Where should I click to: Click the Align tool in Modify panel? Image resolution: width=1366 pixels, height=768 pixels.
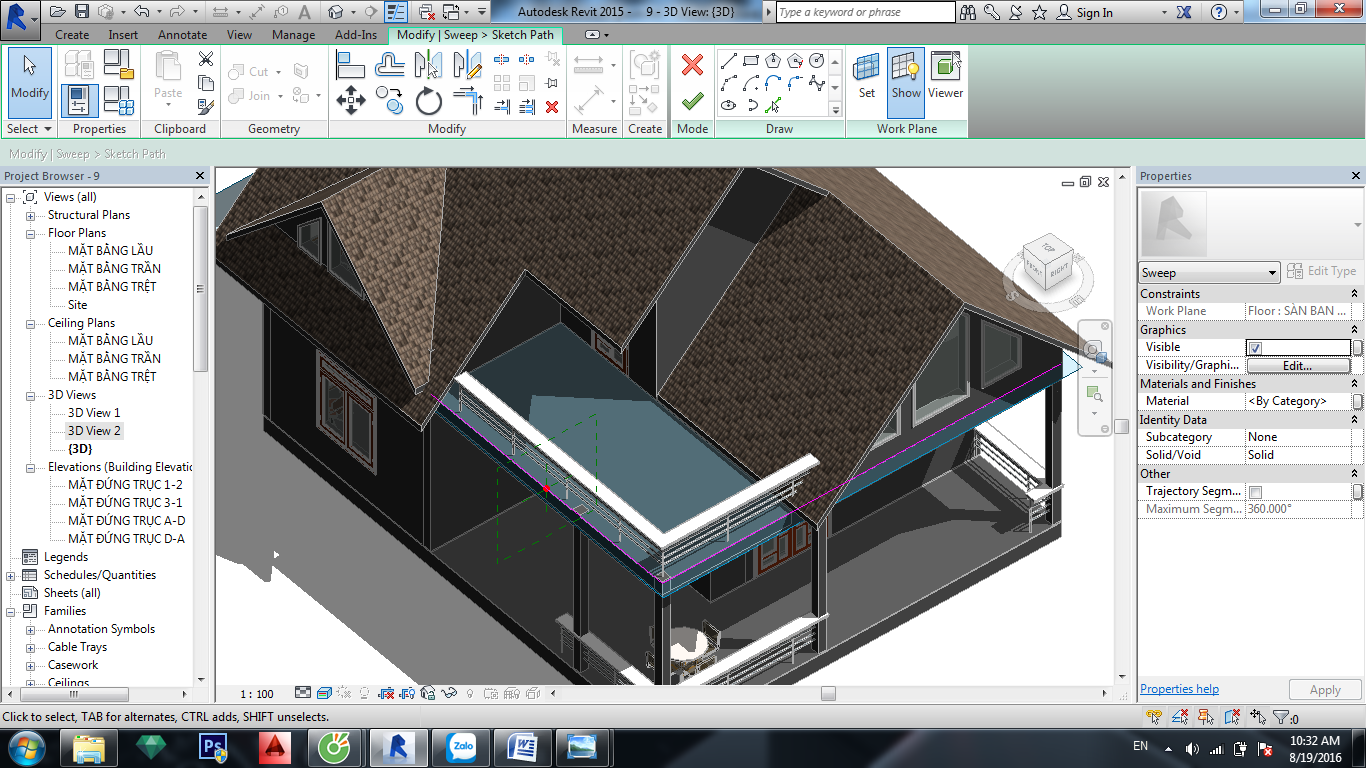point(350,66)
